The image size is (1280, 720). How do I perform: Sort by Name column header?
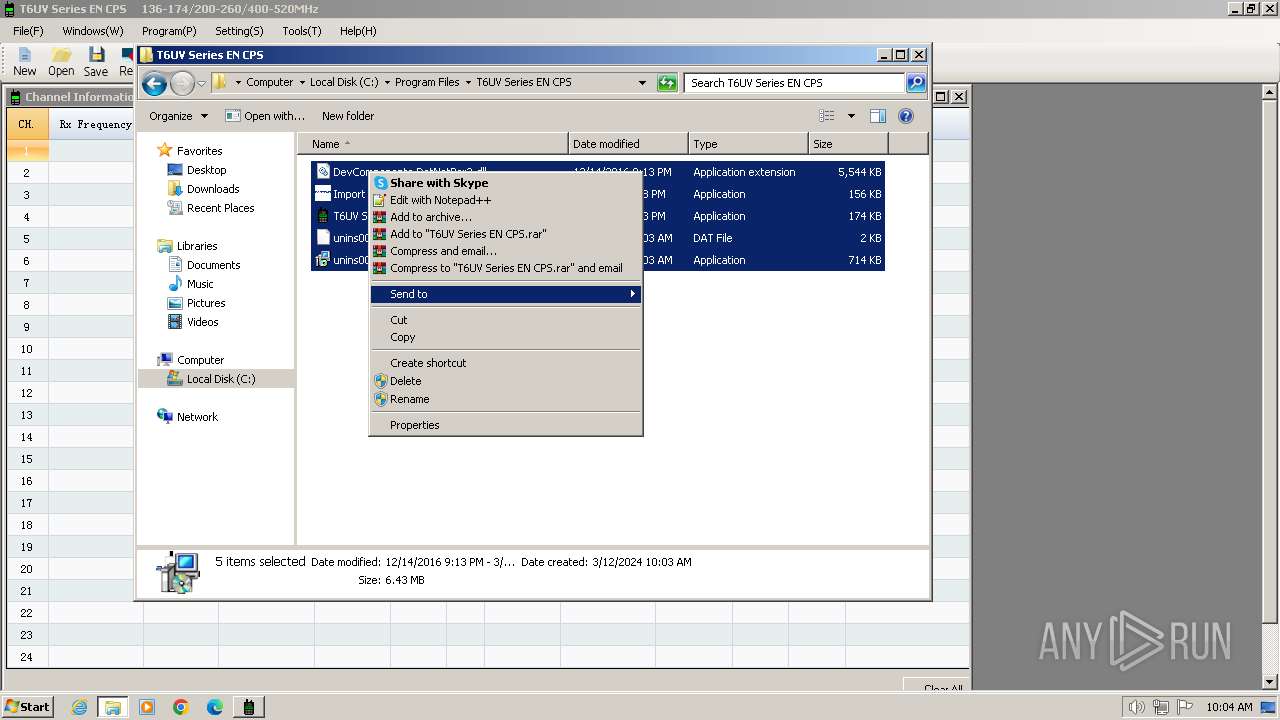coord(433,144)
